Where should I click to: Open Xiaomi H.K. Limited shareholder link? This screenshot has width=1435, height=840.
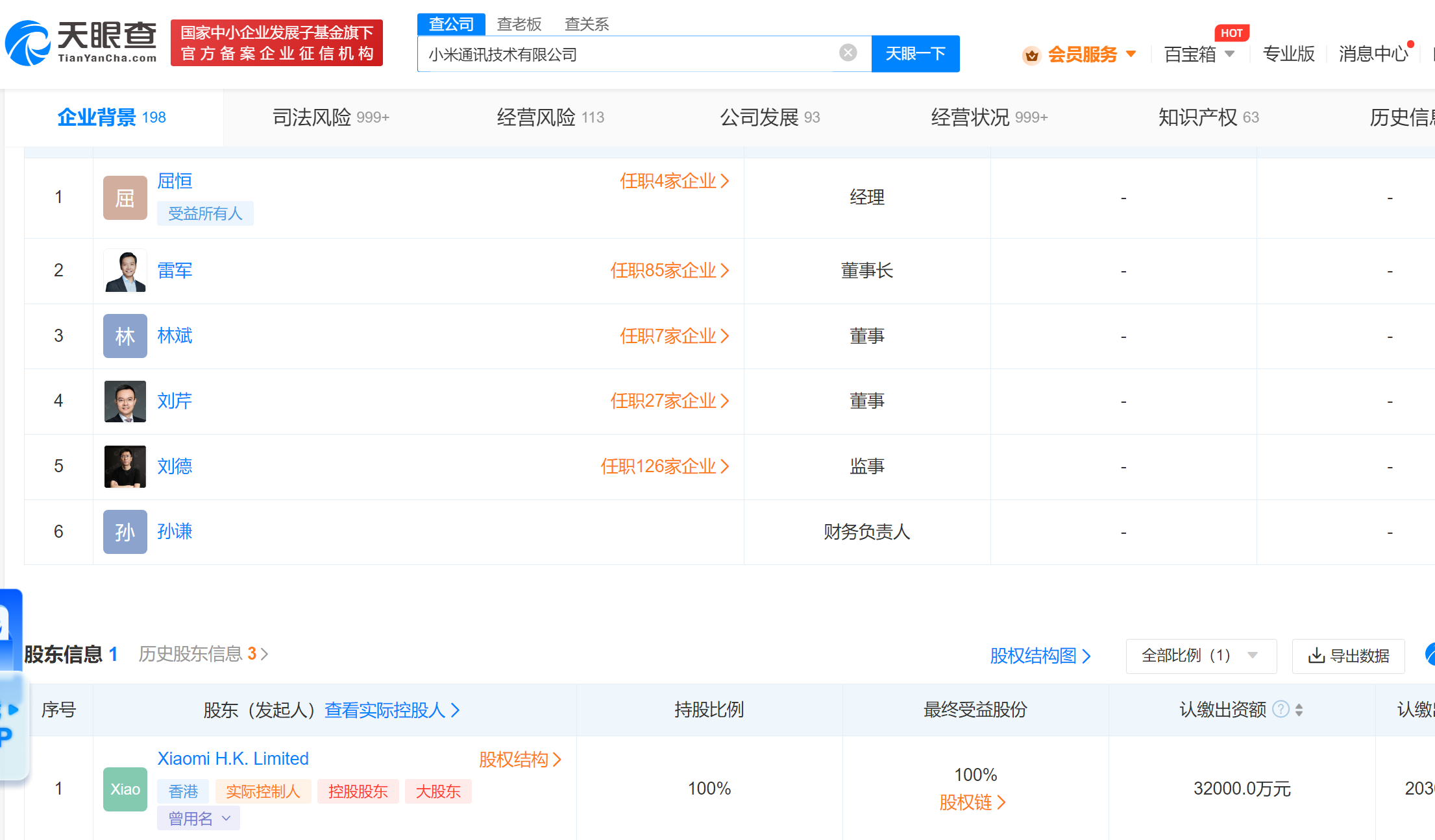click(x=233, y=758)
